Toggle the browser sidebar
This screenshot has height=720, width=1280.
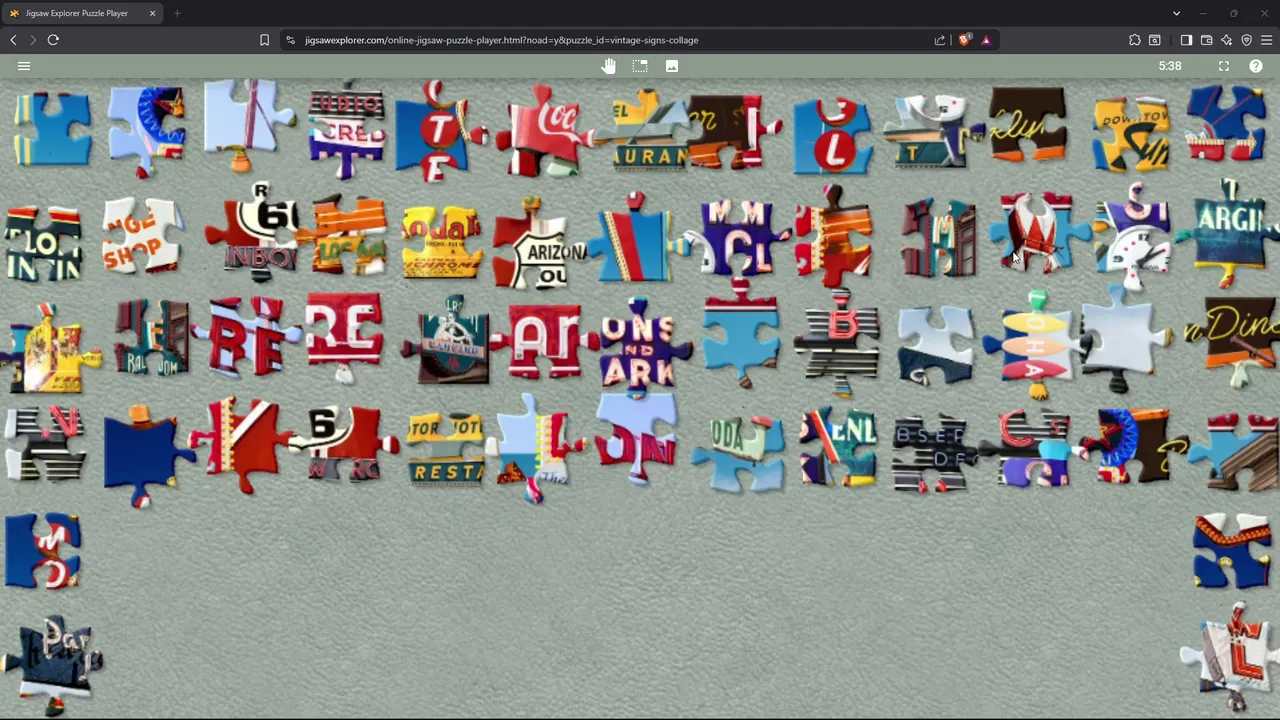point(1186,40)
